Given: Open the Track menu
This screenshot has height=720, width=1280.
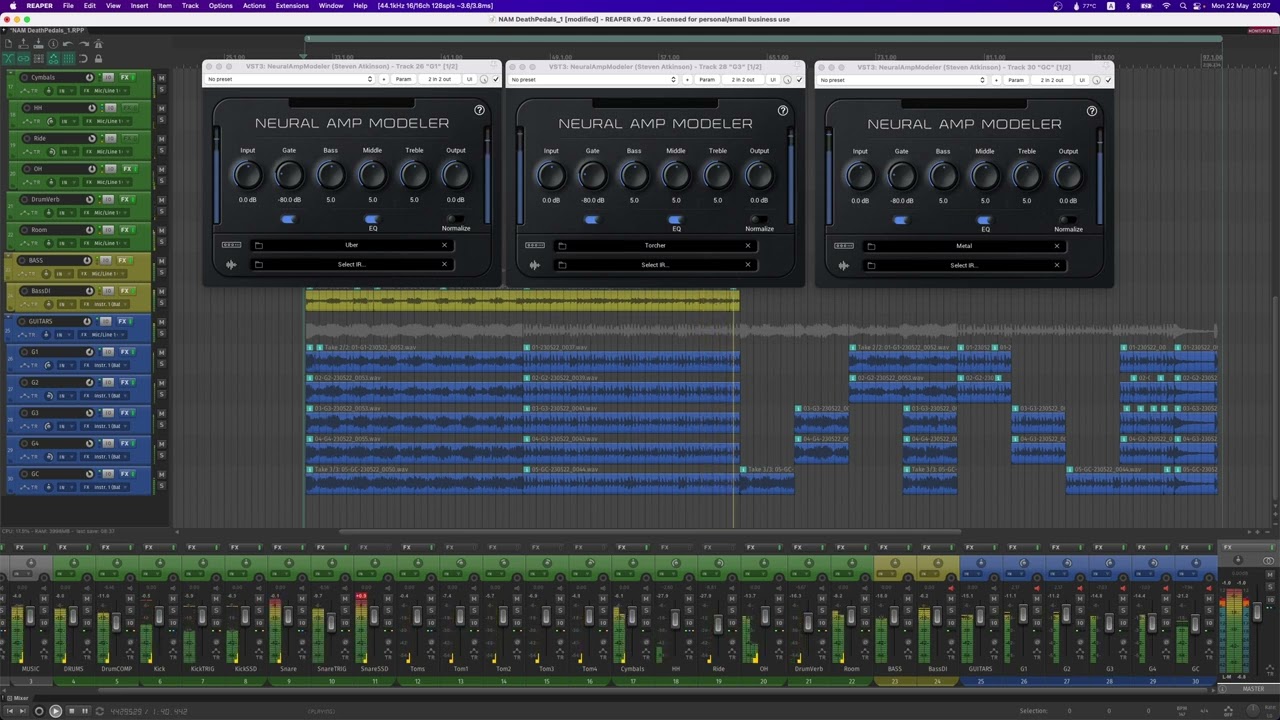Looking at the screenshot, I should pos(190,6).
